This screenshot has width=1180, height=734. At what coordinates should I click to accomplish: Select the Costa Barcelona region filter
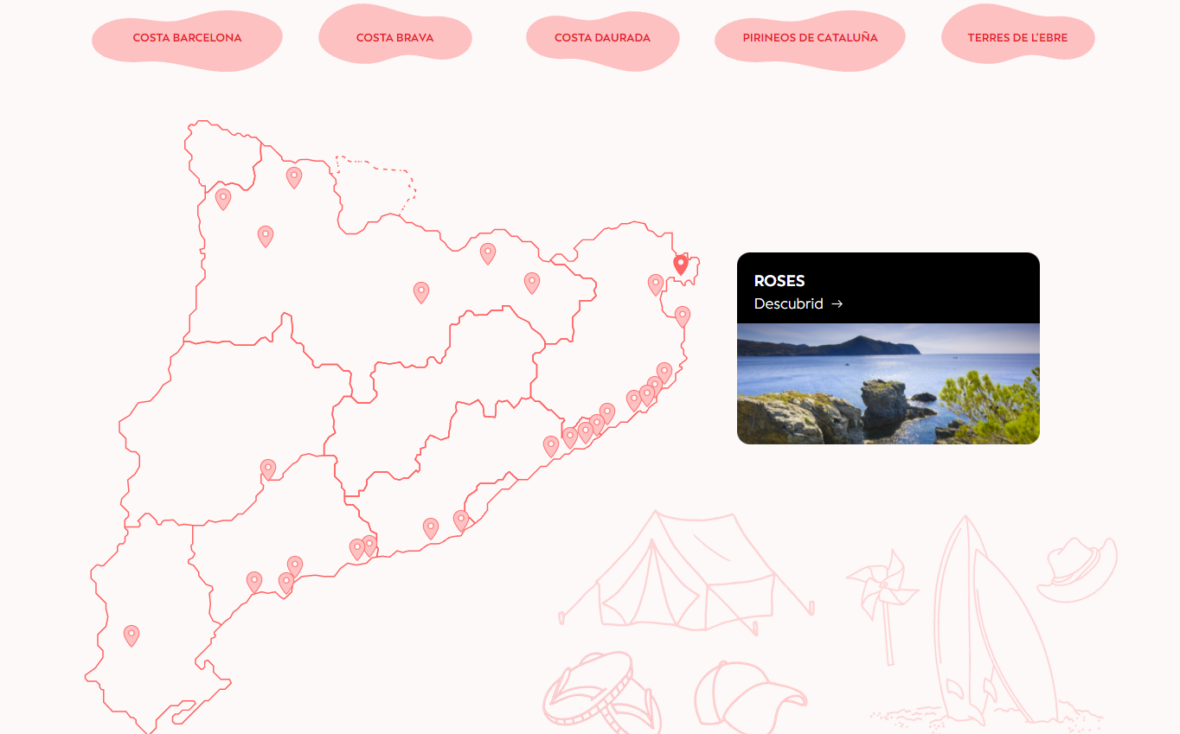187,38
